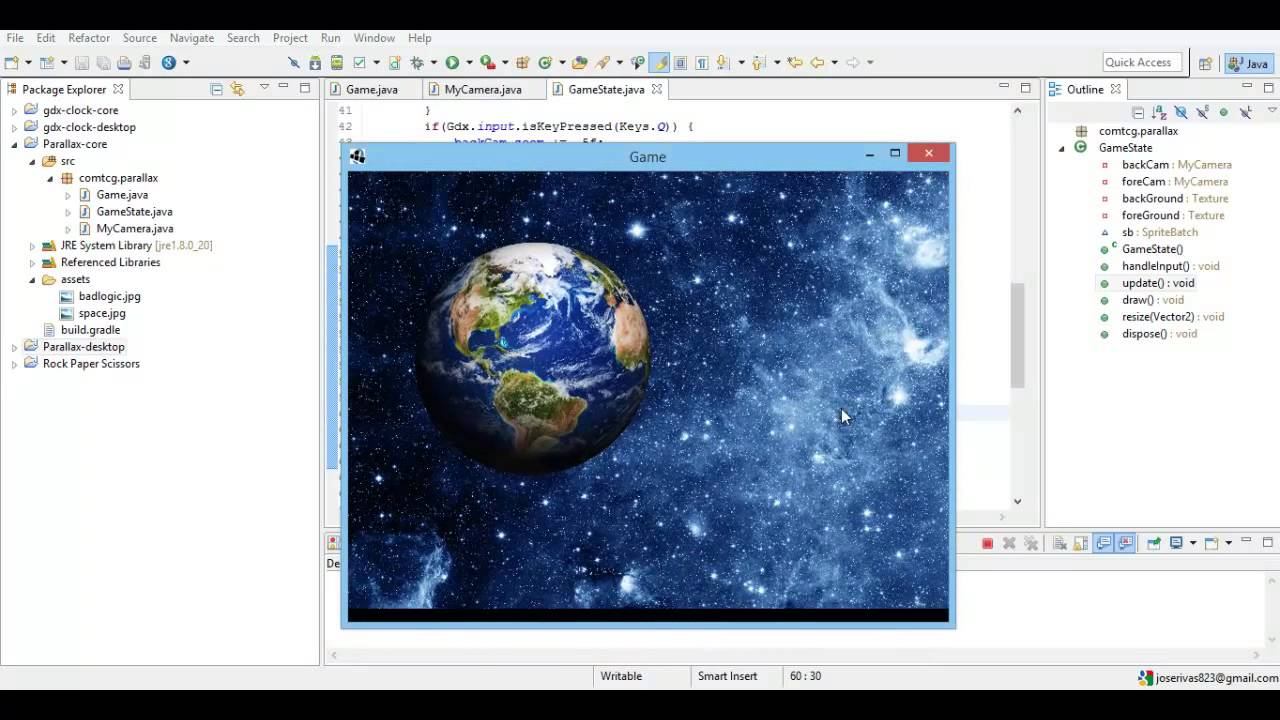Screen dimensions: 1280x720
Task: Toggle Show Whitespace Characters pilcrow button
Action: 702,62
